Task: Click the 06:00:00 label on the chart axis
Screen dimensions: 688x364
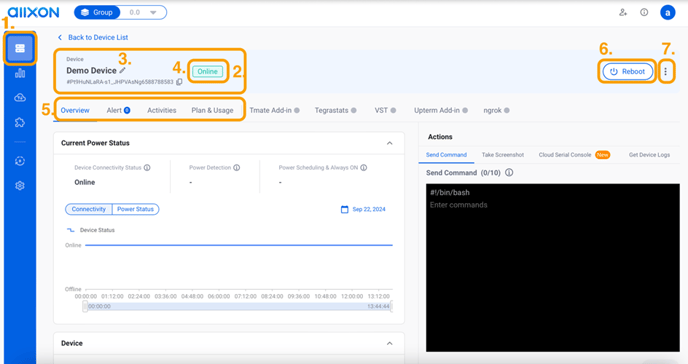Action: click(219, 296)
